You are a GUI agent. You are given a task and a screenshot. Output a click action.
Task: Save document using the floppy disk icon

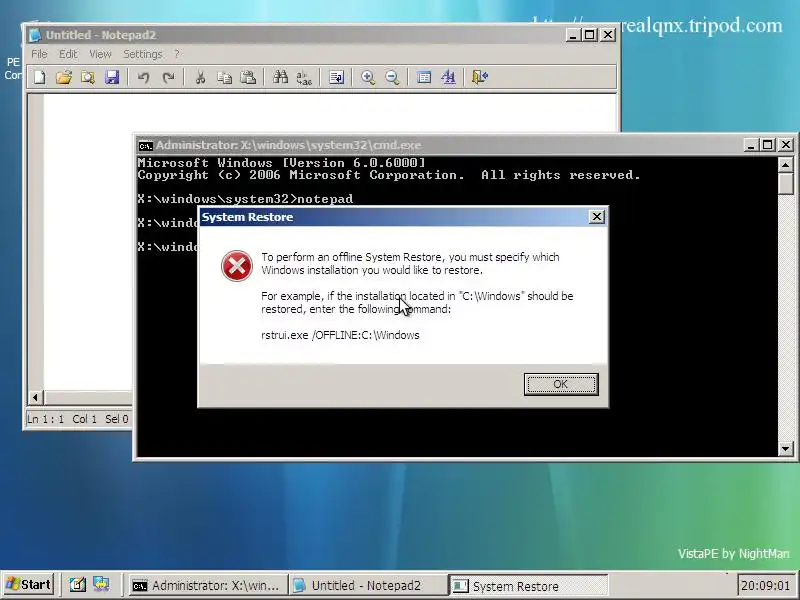112,77
